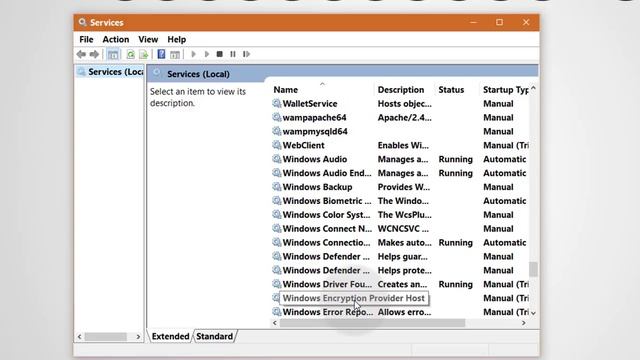Click the Restart Service icon
This screenshot has width=640, height=360.
[x=246, y=54]
